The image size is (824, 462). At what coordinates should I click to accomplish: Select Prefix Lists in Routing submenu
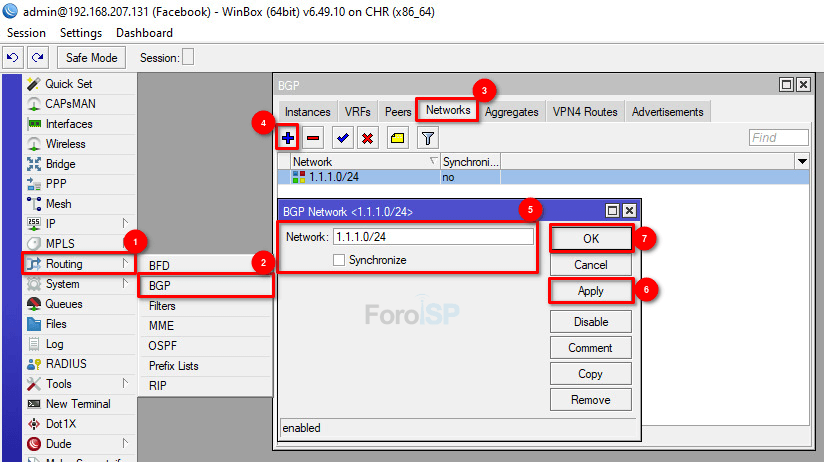[206, 365]
